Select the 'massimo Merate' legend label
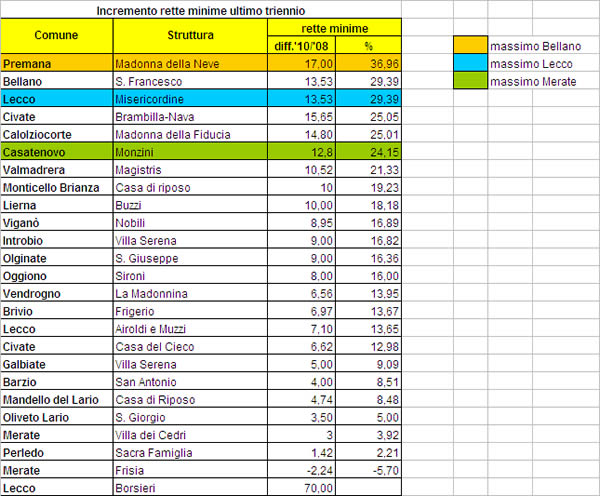 (x=533, y=81)
